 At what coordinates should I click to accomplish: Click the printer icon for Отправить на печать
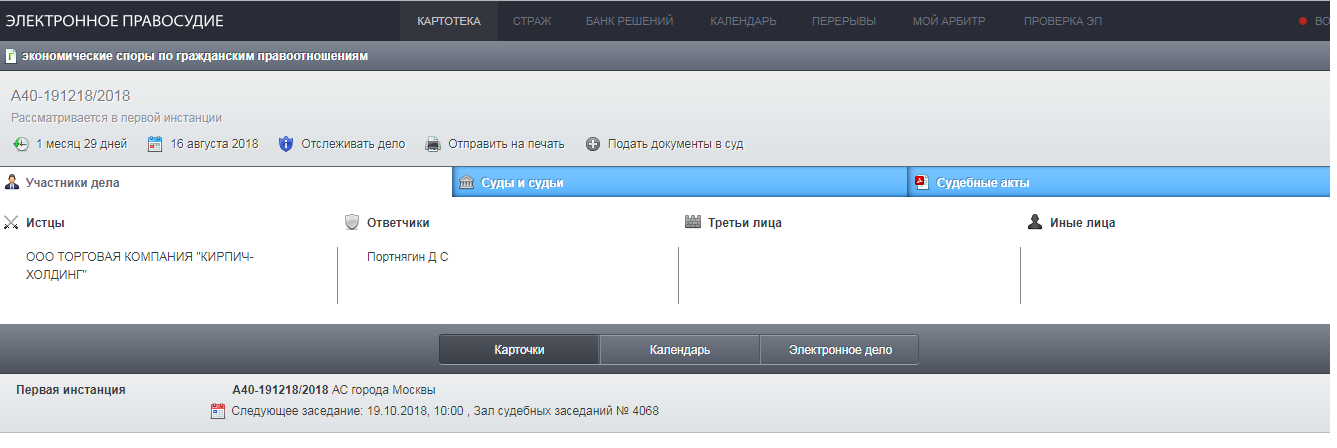pos(433,144)
